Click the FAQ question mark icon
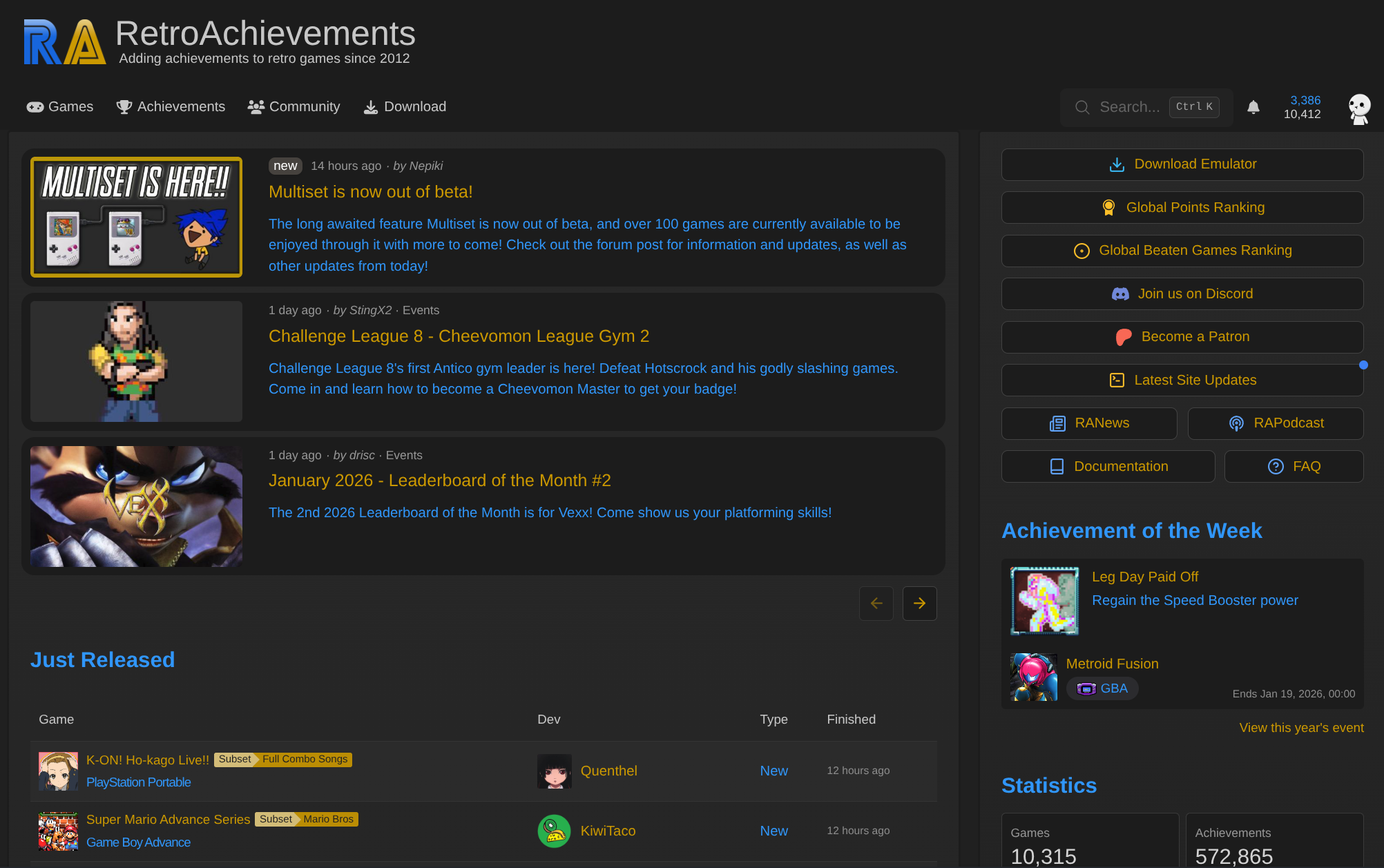 [1276, 467]
